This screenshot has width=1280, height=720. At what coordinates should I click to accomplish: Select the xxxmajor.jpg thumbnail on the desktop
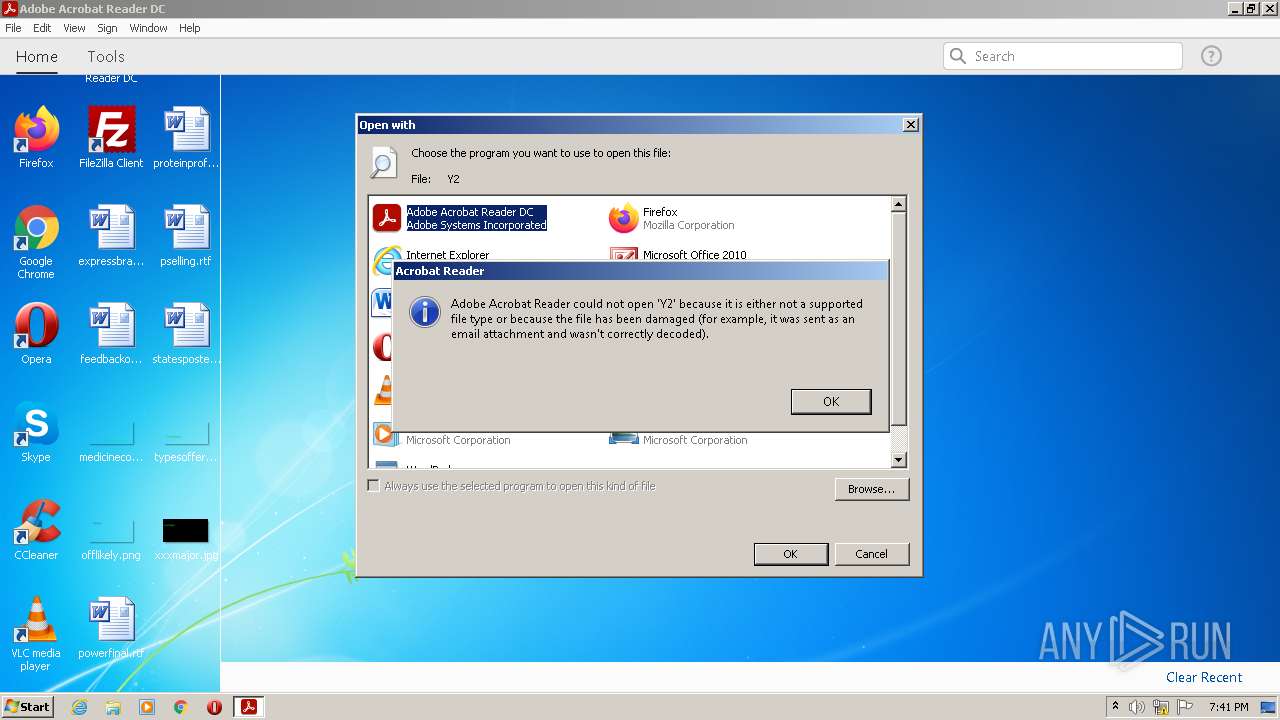(186, 538)
